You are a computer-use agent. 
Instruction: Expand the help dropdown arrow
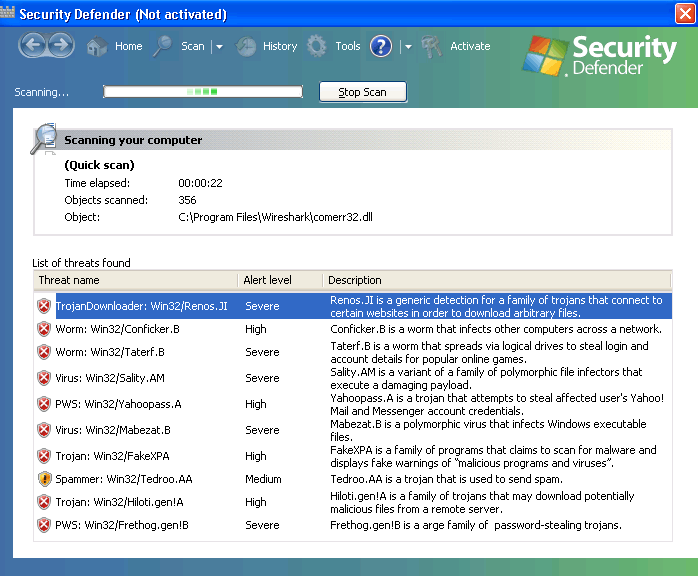click(x=407, y=47)
